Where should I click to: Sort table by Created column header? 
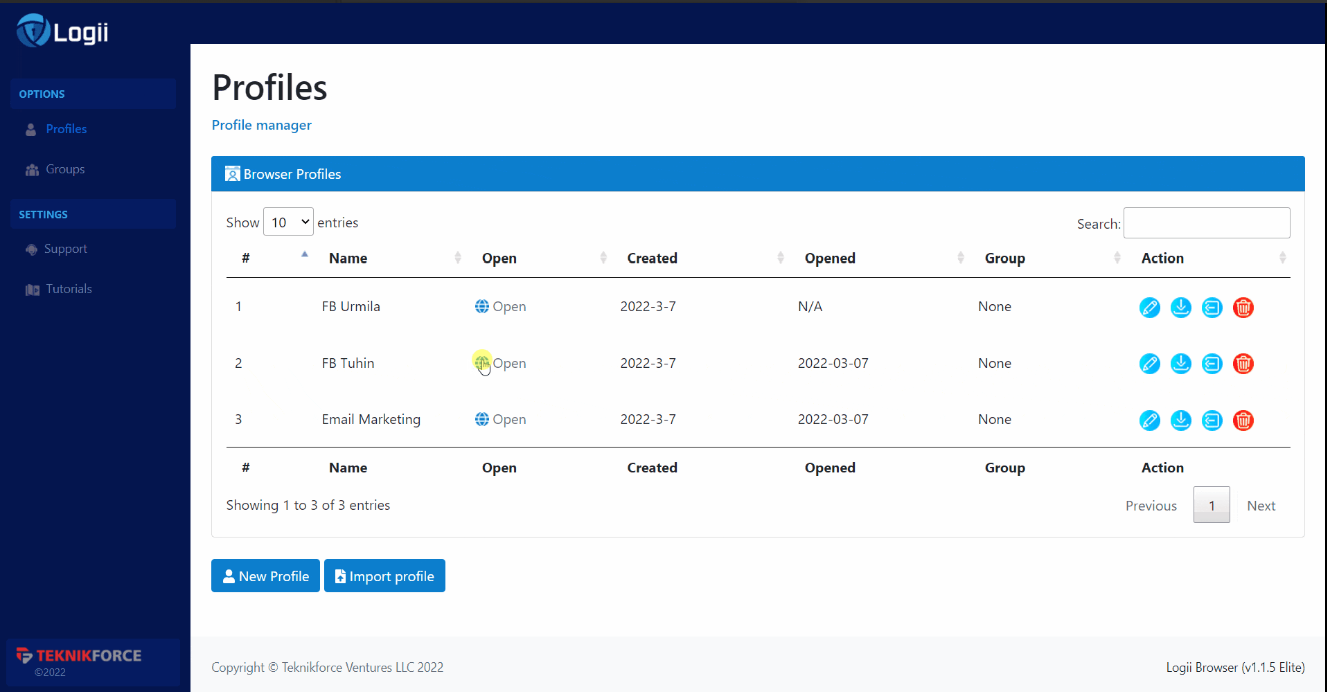[702, 258]
